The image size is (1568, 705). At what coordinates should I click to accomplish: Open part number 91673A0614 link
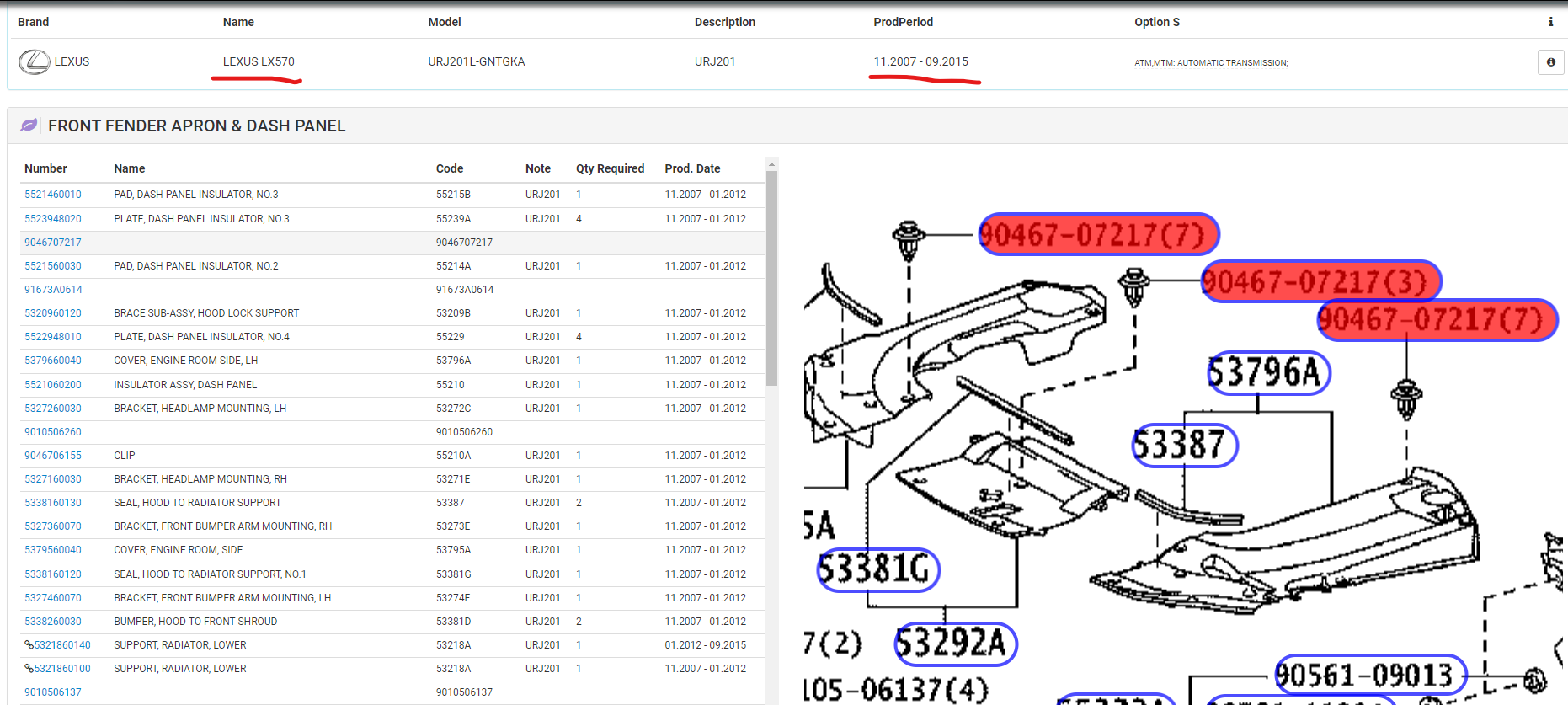click(53, 290)
